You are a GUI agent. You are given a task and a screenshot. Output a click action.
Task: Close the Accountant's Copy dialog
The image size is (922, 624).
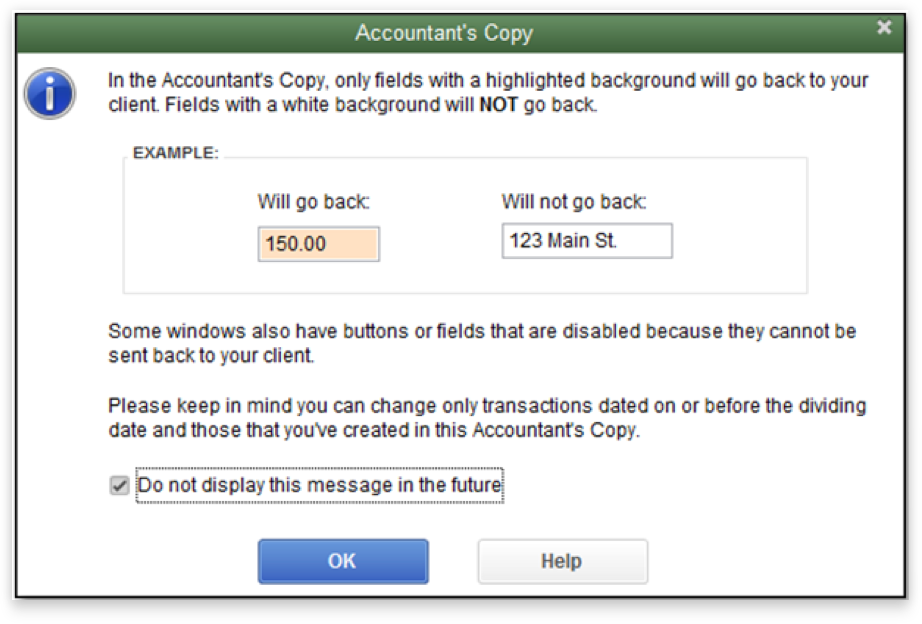tap(884, 28)
